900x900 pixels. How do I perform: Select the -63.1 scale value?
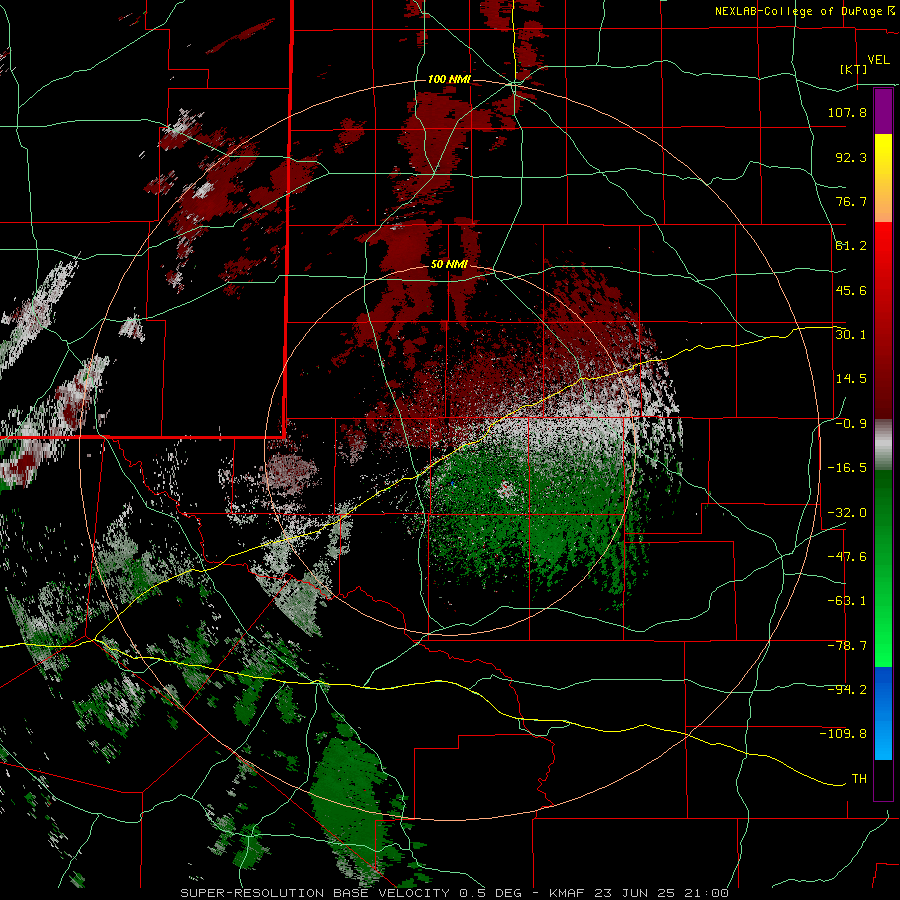coord(847,601)
